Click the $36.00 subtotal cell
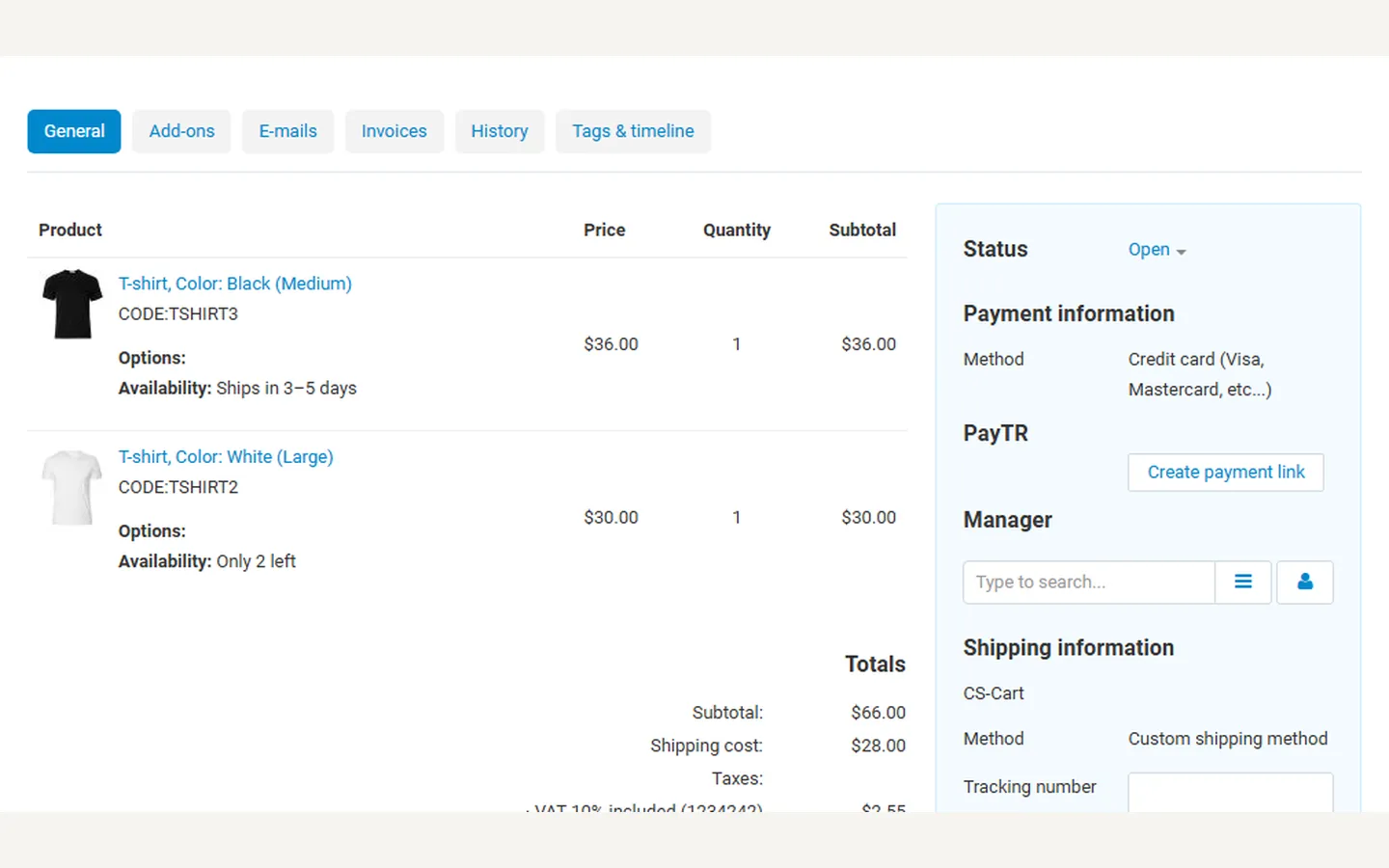1389x868 pixels. (868, 344)
